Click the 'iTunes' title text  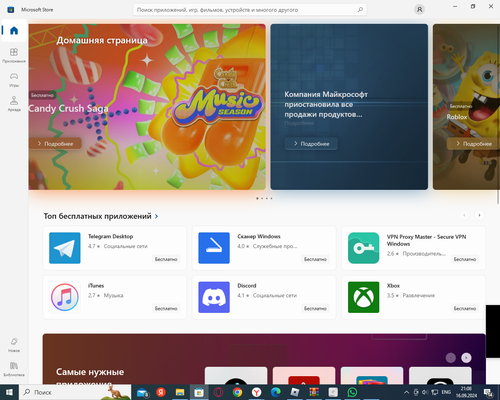pyautogui.click(x=96, y=286)
